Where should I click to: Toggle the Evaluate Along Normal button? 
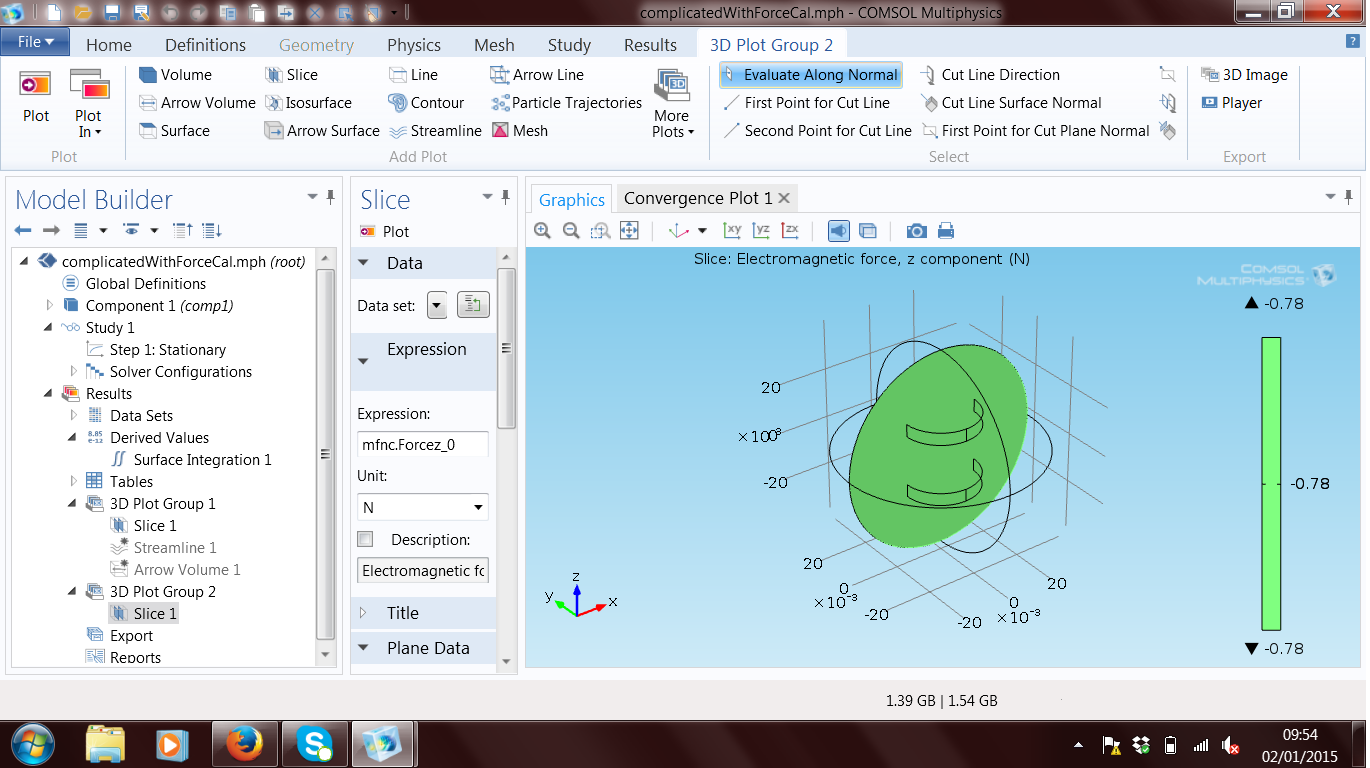pyautogui.click(x=810, y=75)
